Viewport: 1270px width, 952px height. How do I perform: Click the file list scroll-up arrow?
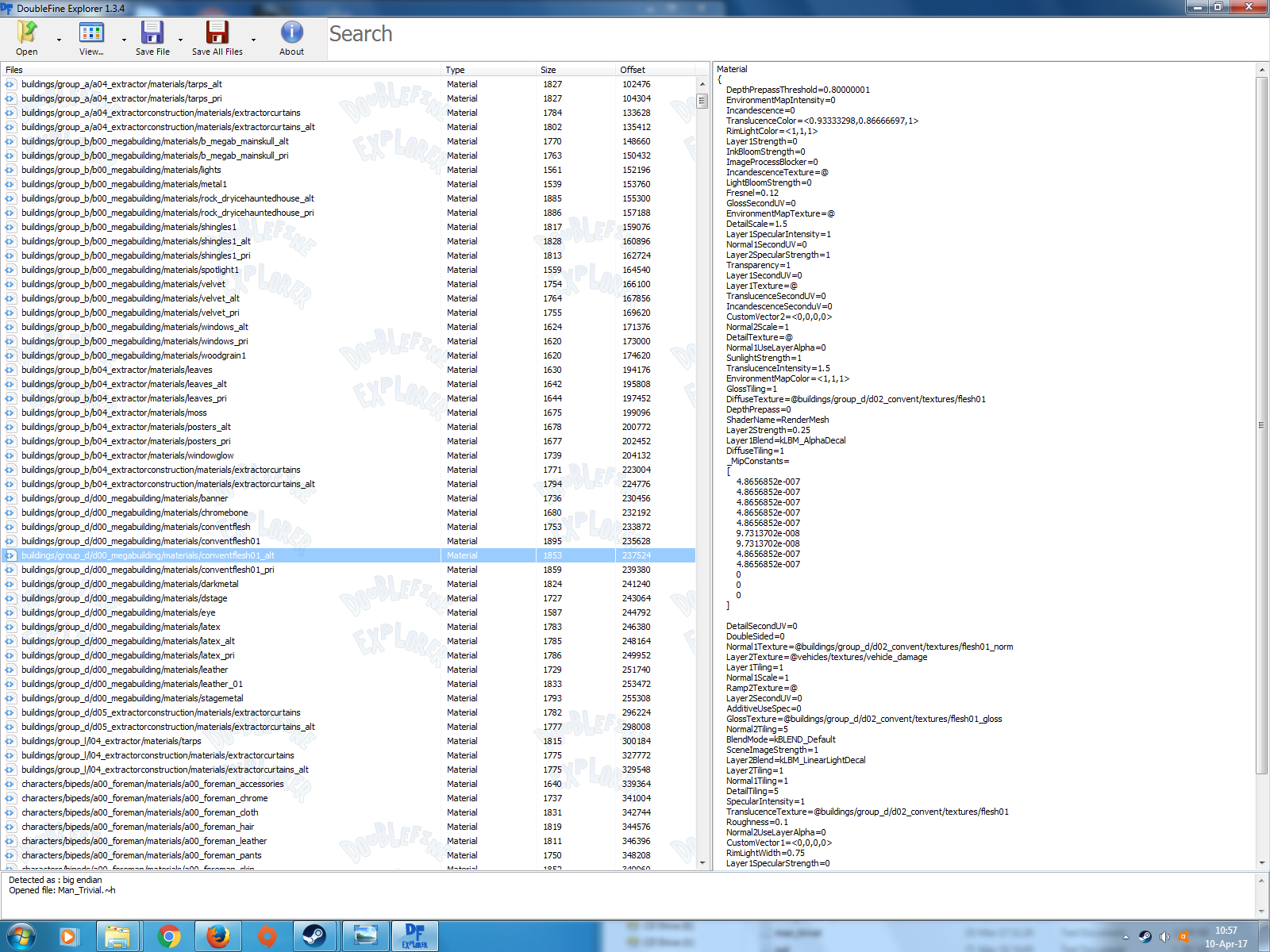702,84
